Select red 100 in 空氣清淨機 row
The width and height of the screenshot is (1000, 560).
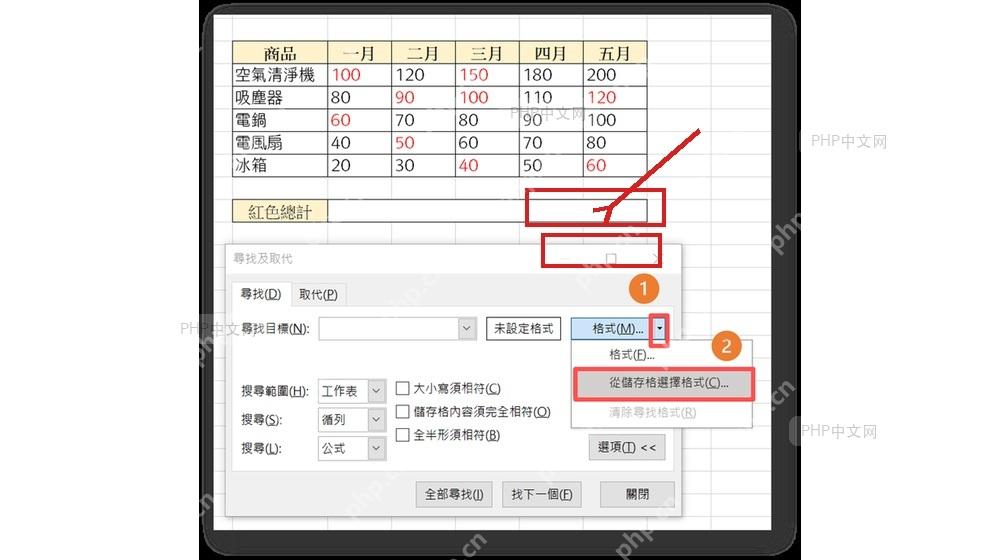[x=359, y=75]
